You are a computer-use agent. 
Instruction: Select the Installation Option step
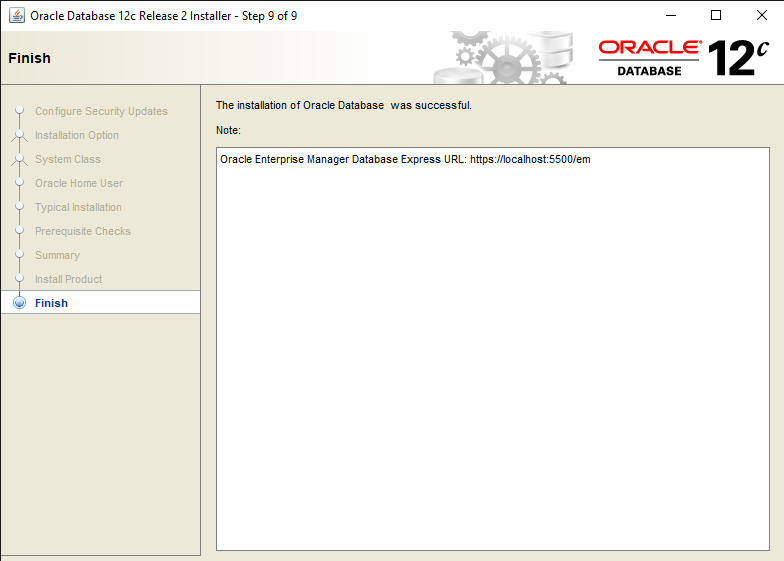tap(76, 135)
